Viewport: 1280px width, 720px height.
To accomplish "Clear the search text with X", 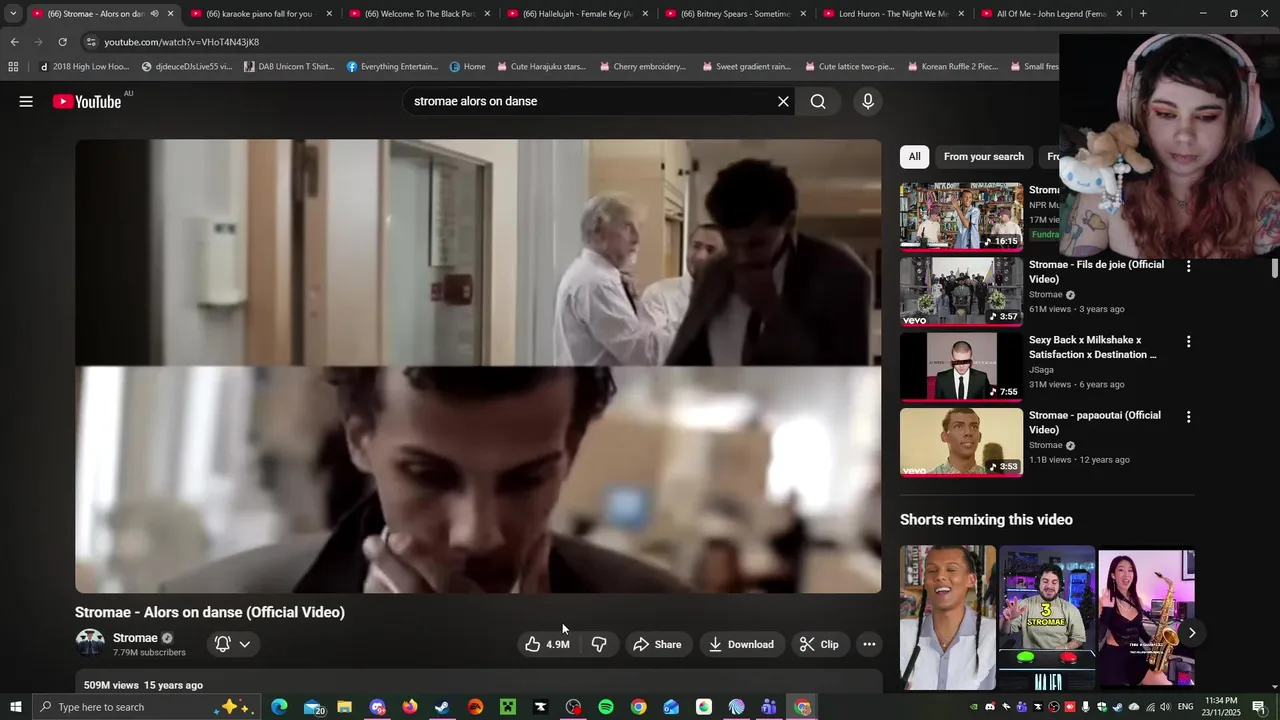I will (783, 101).
